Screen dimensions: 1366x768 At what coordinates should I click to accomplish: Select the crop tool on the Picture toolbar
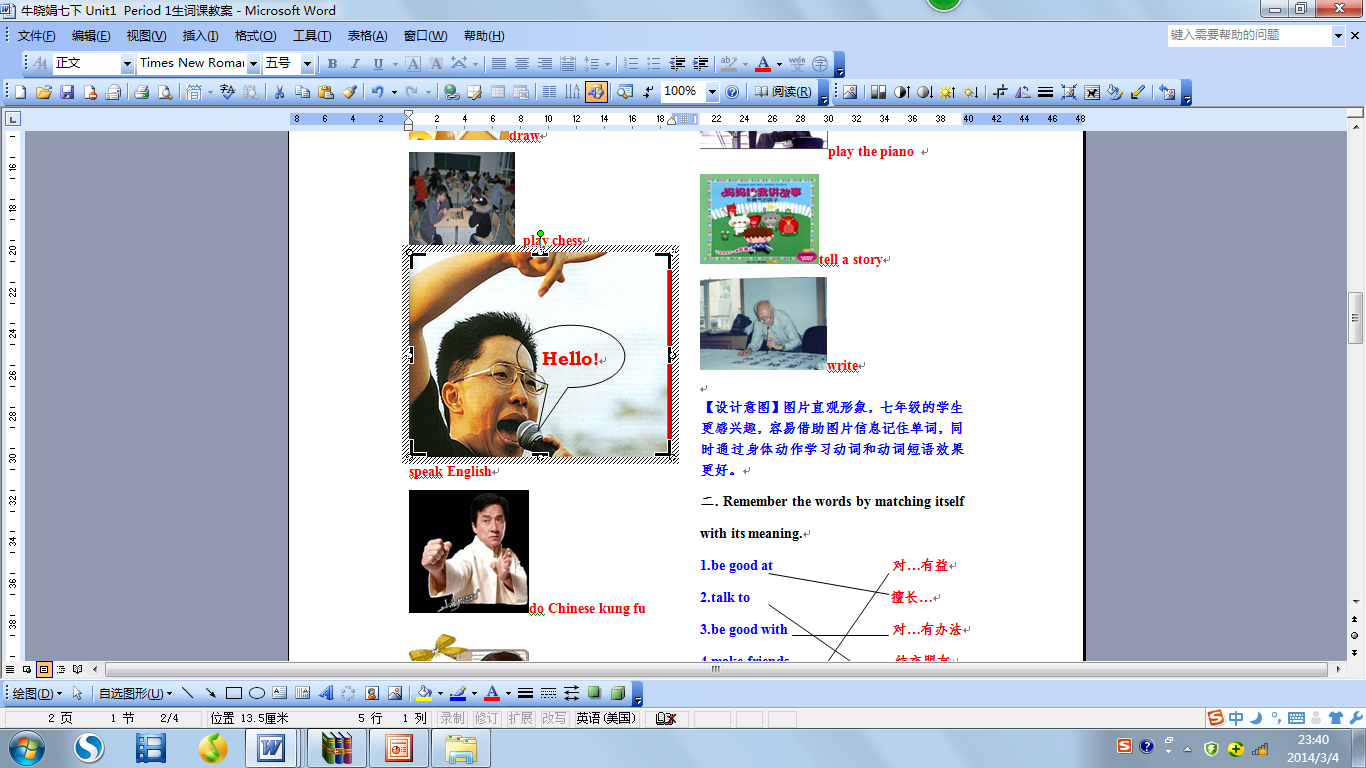(x=1000, y=91)
